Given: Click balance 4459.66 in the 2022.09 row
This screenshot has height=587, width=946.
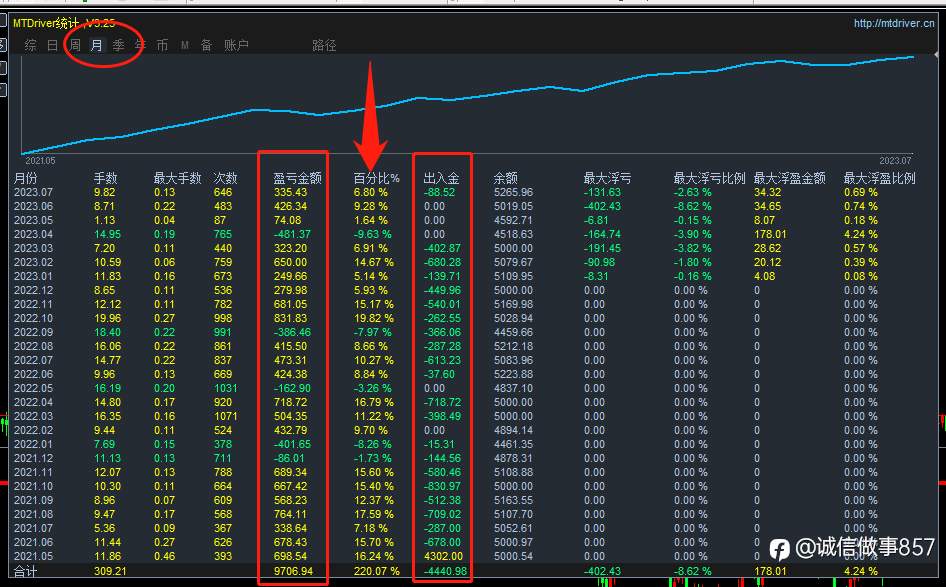Looking at the screenshot, I should pyautogui.click(x=513, y=332).
